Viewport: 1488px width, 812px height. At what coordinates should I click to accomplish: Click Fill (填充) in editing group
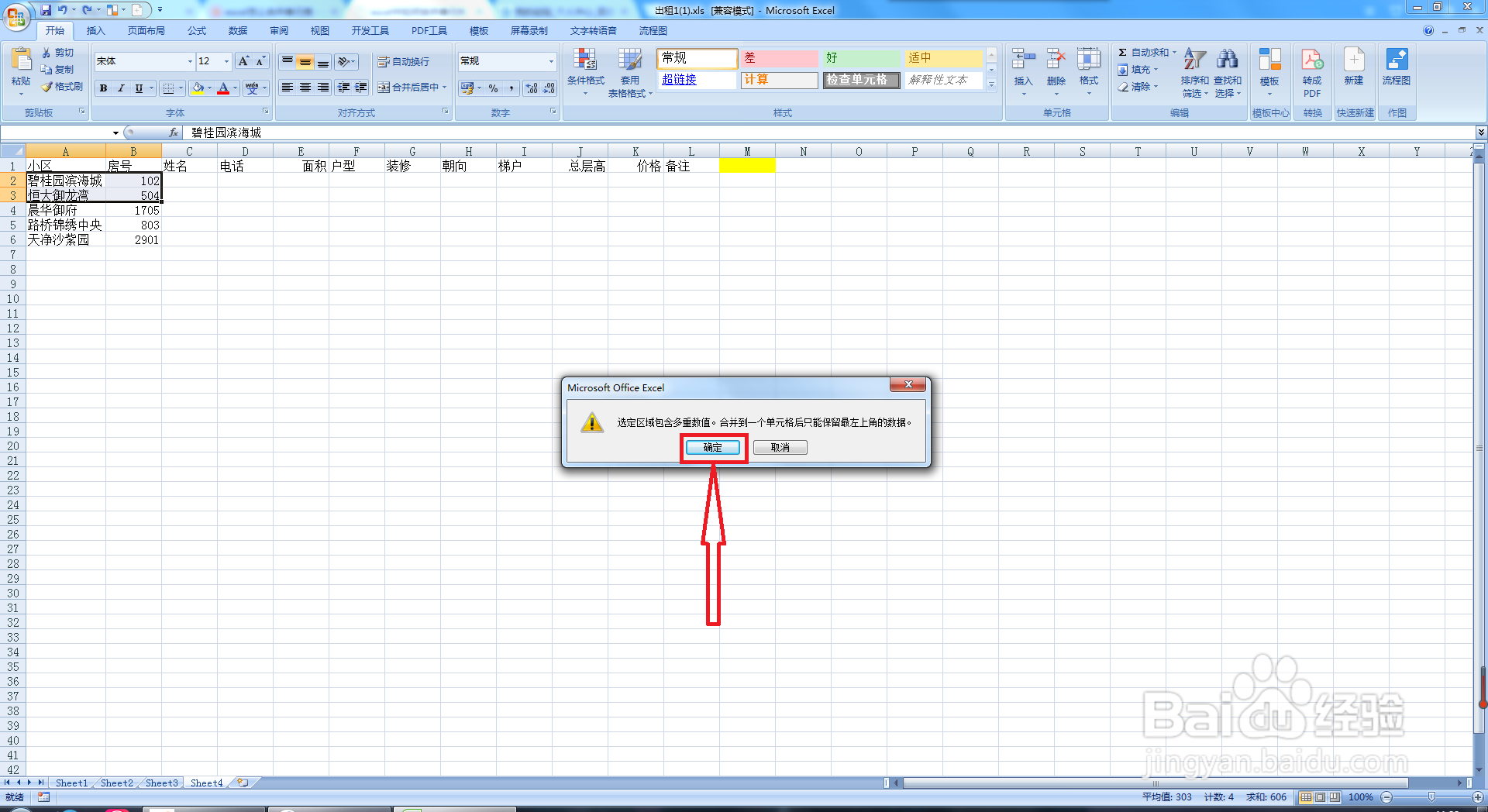coord(1138,70)
